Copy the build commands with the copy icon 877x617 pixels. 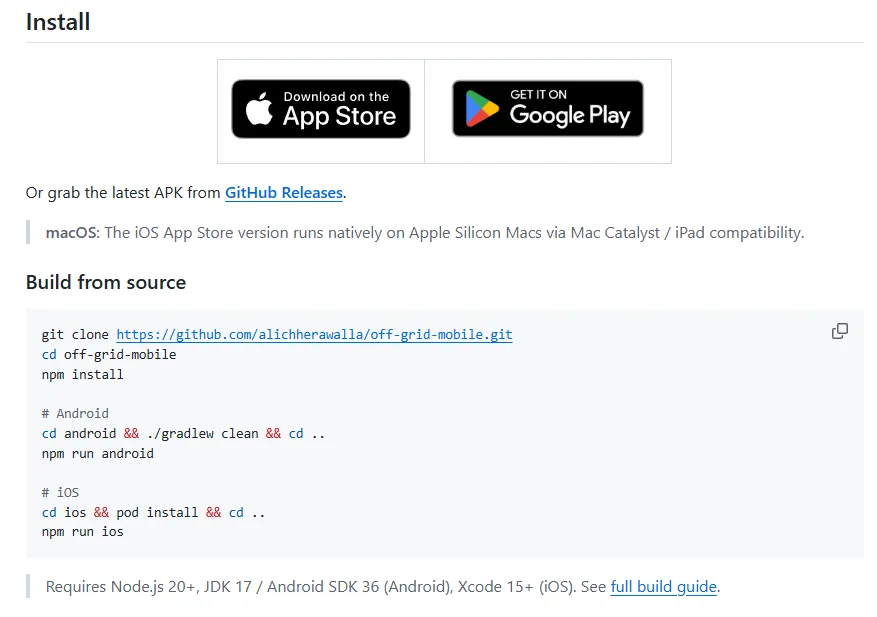(840, 331)
